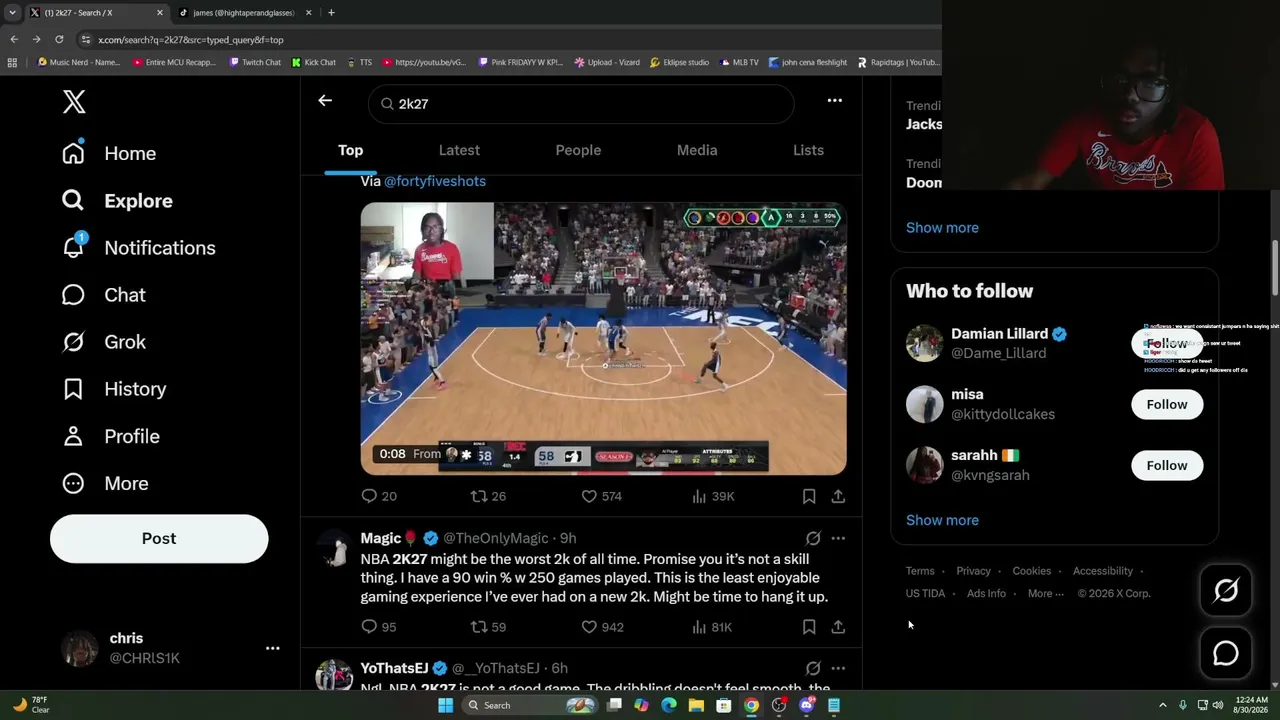Screen dimensions: 1280x720
Task: Share Magic's post
Action: [x=838, y=627]
